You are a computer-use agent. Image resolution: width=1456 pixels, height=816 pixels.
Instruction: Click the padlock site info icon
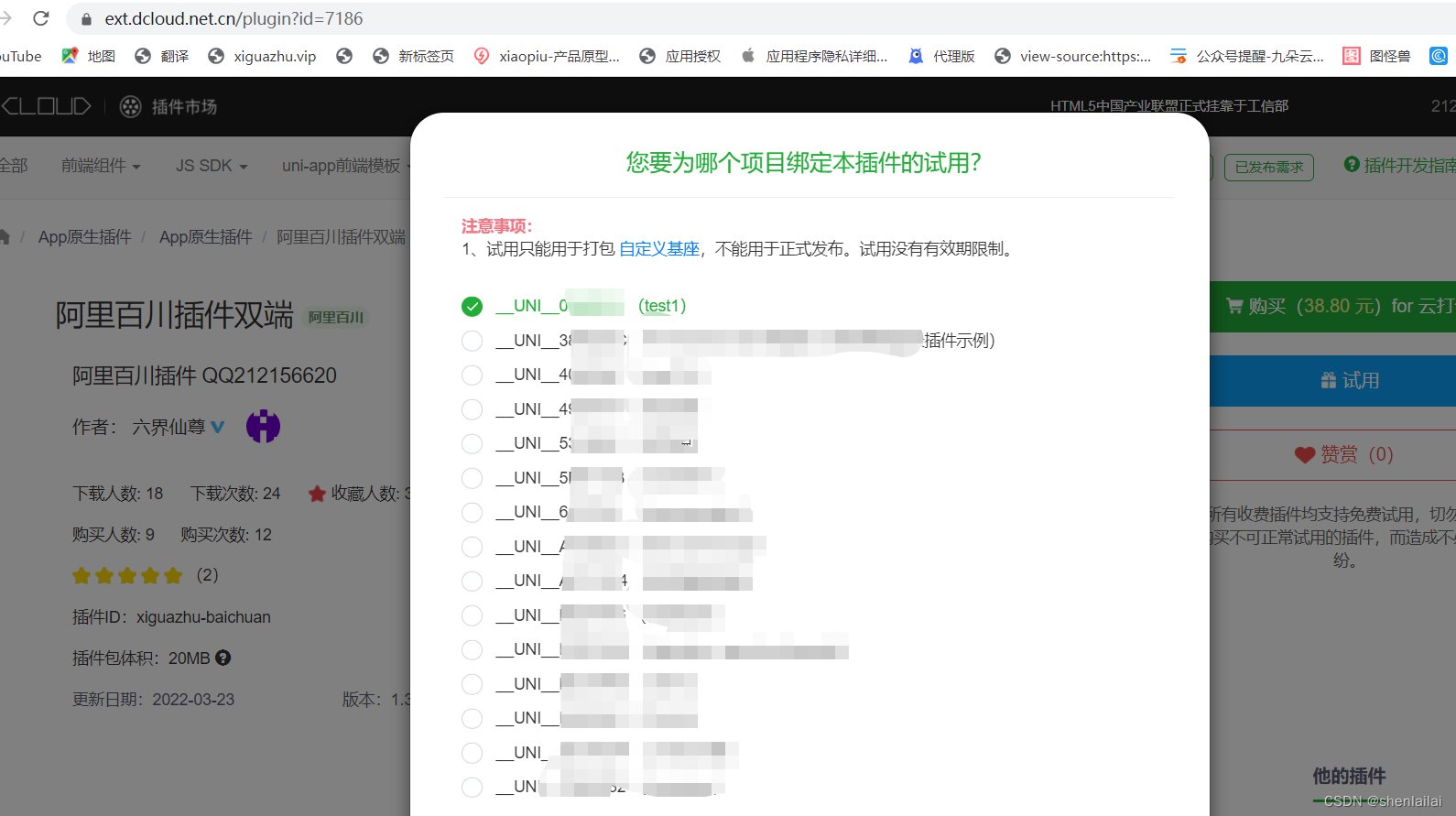point(87,19)
